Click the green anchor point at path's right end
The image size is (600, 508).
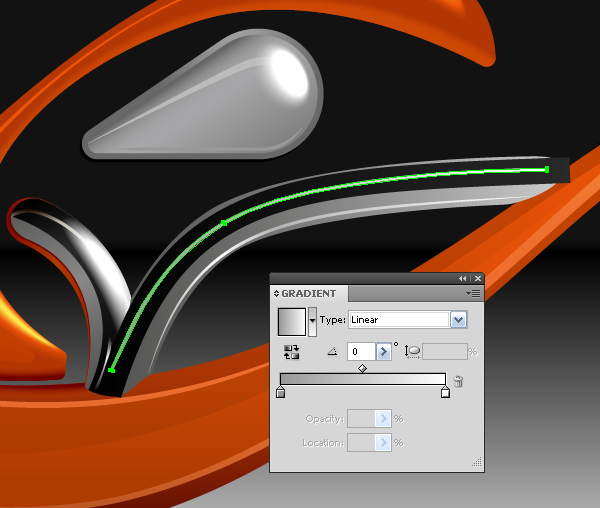click(x=547, y=169)
